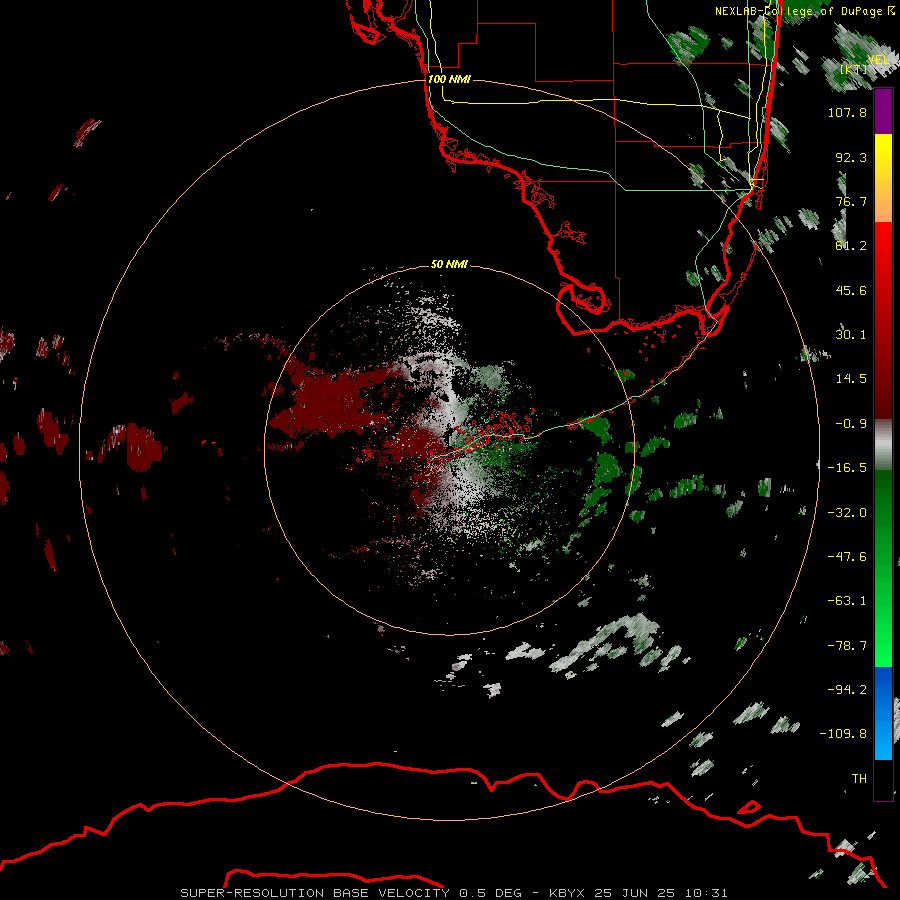Click the 76.7 velocity scale value
The width and height of the screenshot is (900, 900).
tap(851, 201)
